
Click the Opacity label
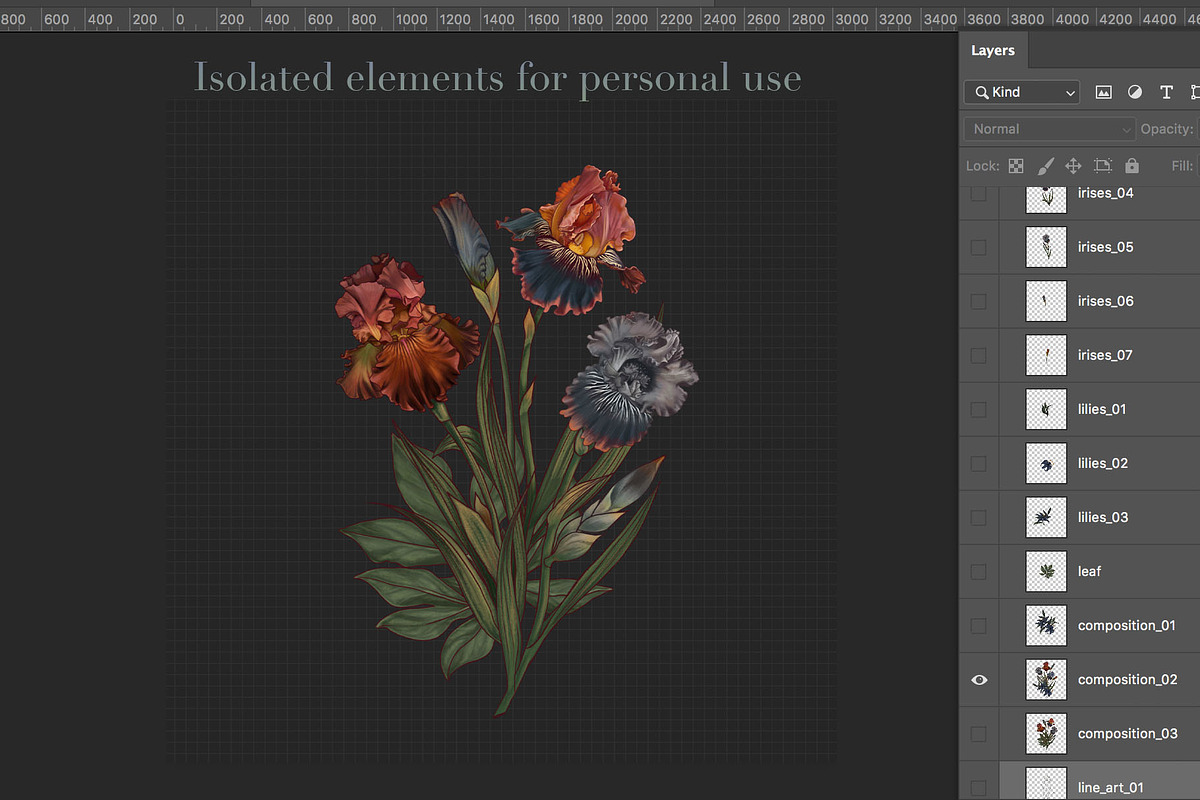pos(1167,129)
